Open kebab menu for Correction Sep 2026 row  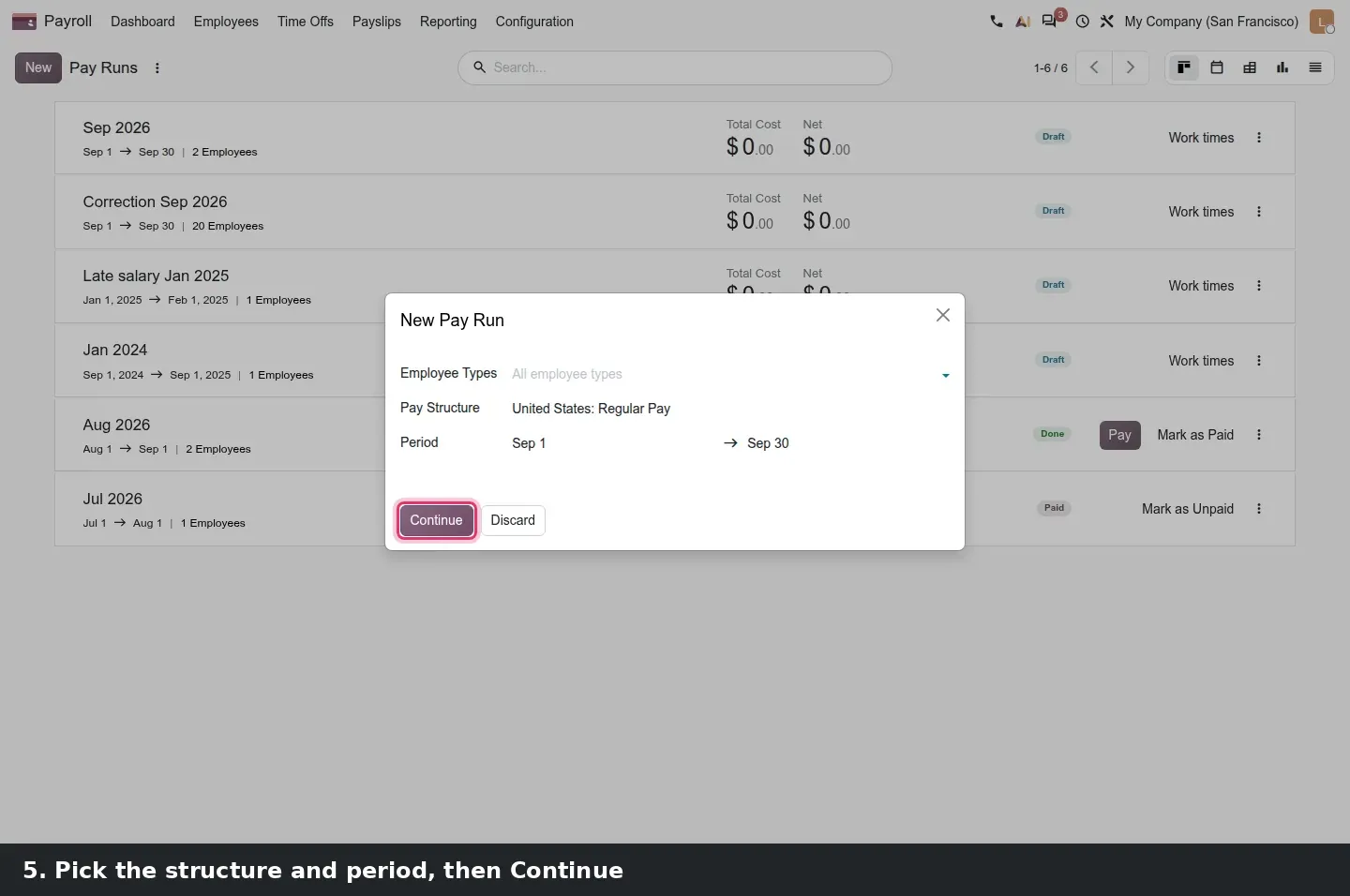click(x=1259, y=212)
